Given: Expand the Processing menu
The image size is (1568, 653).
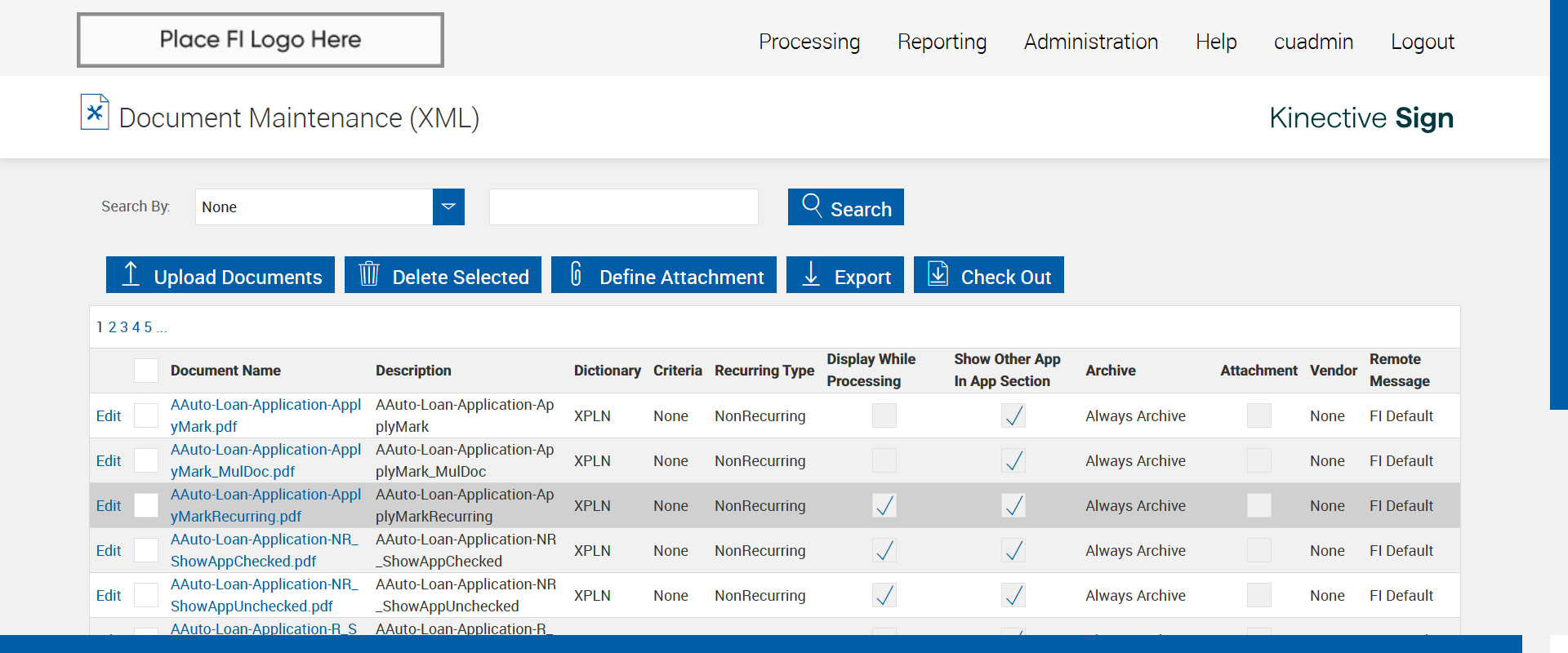Looking at the screenshot, I should [808, 42].
